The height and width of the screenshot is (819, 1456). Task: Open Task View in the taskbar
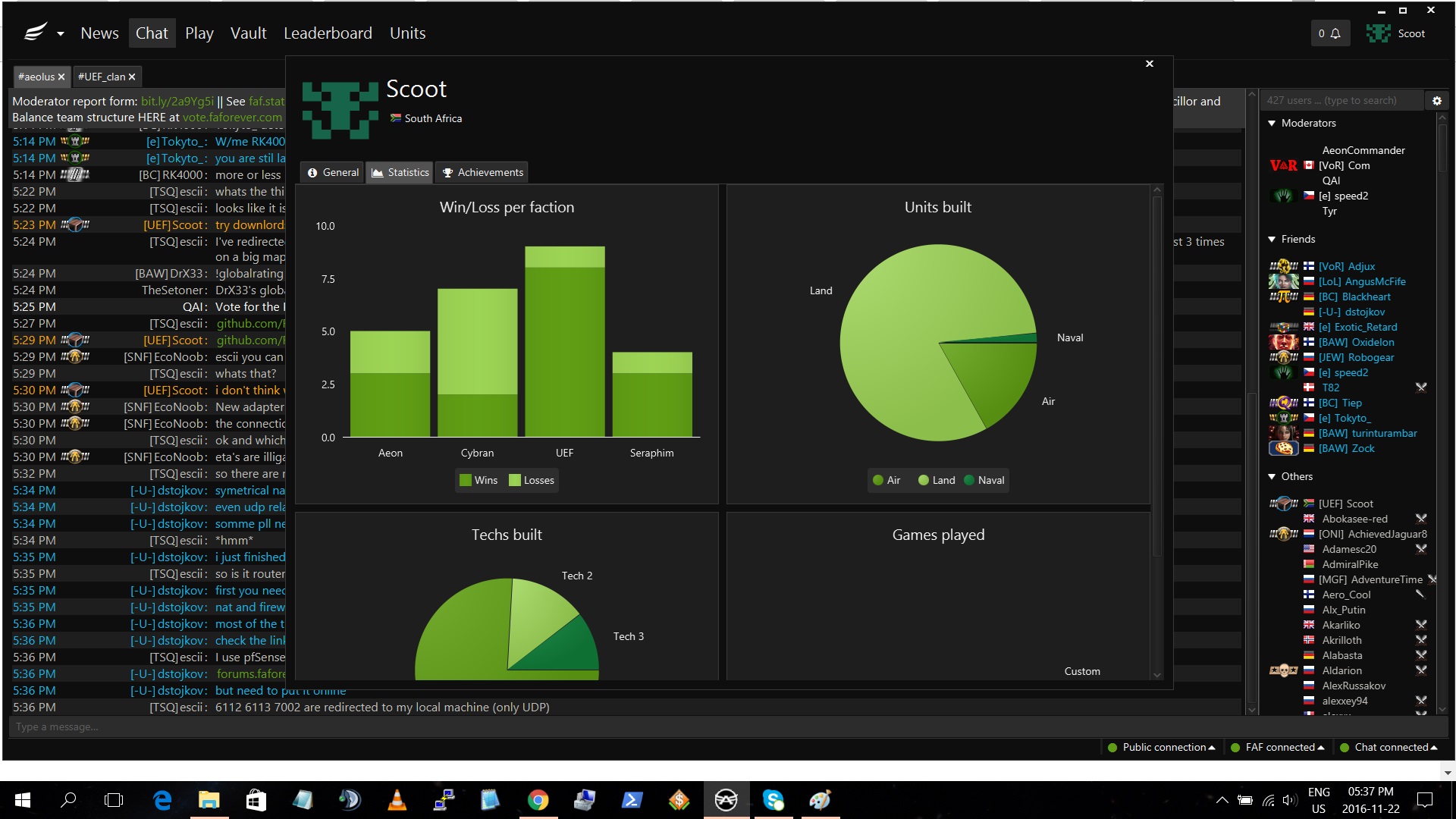pyautogui.click(x=114, y=800)
